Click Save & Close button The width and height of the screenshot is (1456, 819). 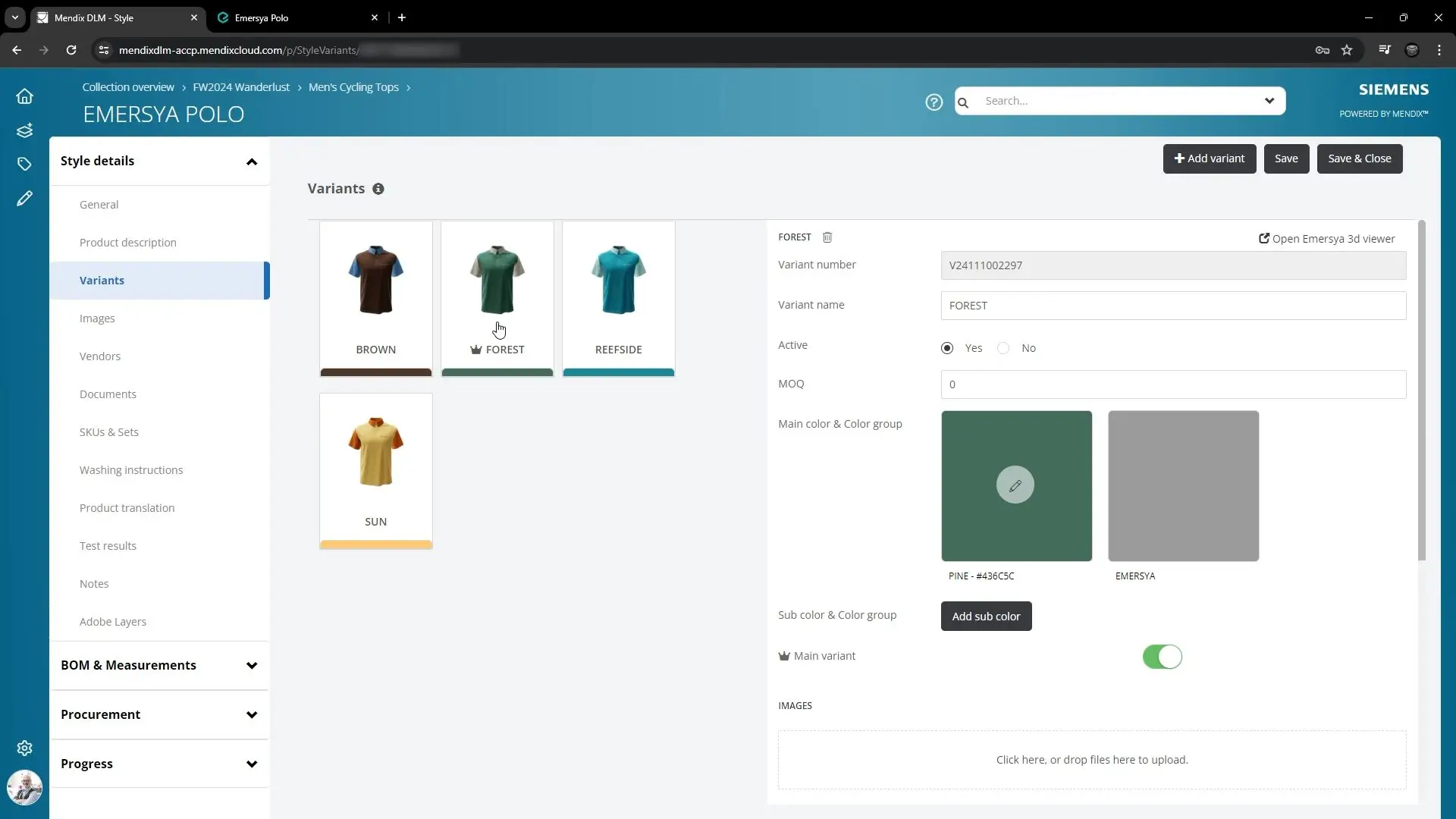(1360, 158)
